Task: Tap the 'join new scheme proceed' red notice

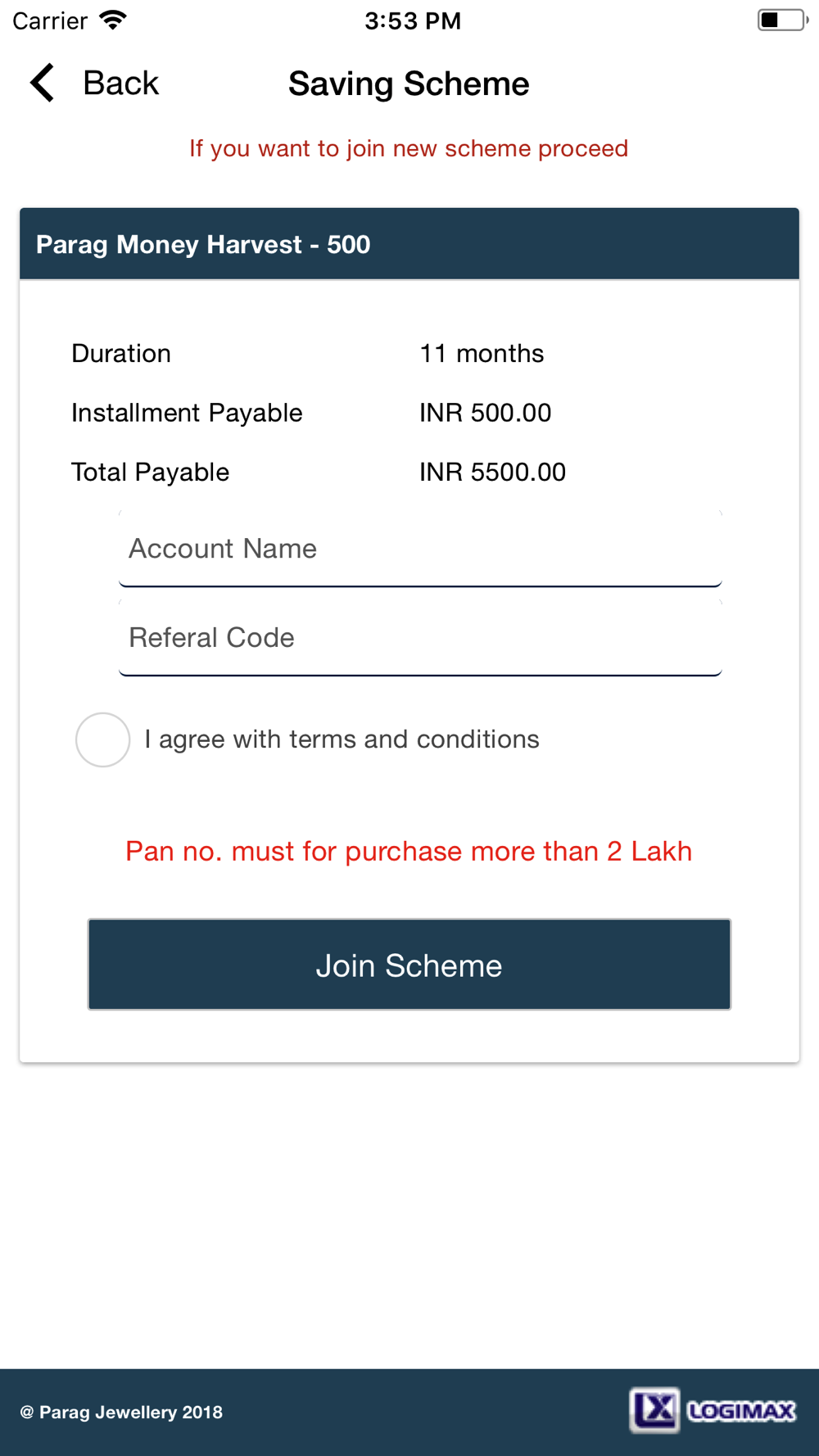Action: pyautogui.click(x=409, y=149)
